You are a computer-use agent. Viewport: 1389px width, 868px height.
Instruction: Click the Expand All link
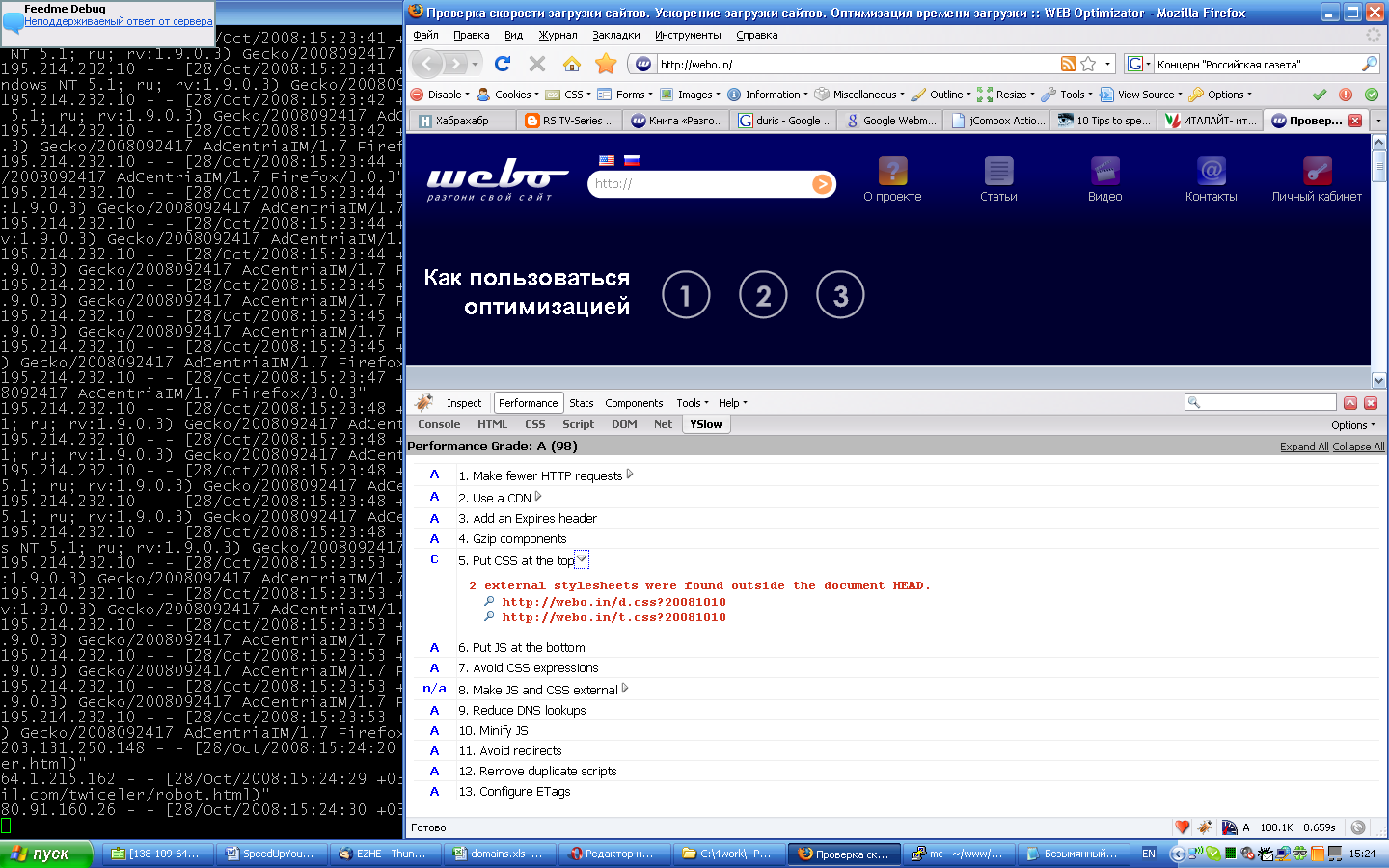click(x=1303, y=447)
